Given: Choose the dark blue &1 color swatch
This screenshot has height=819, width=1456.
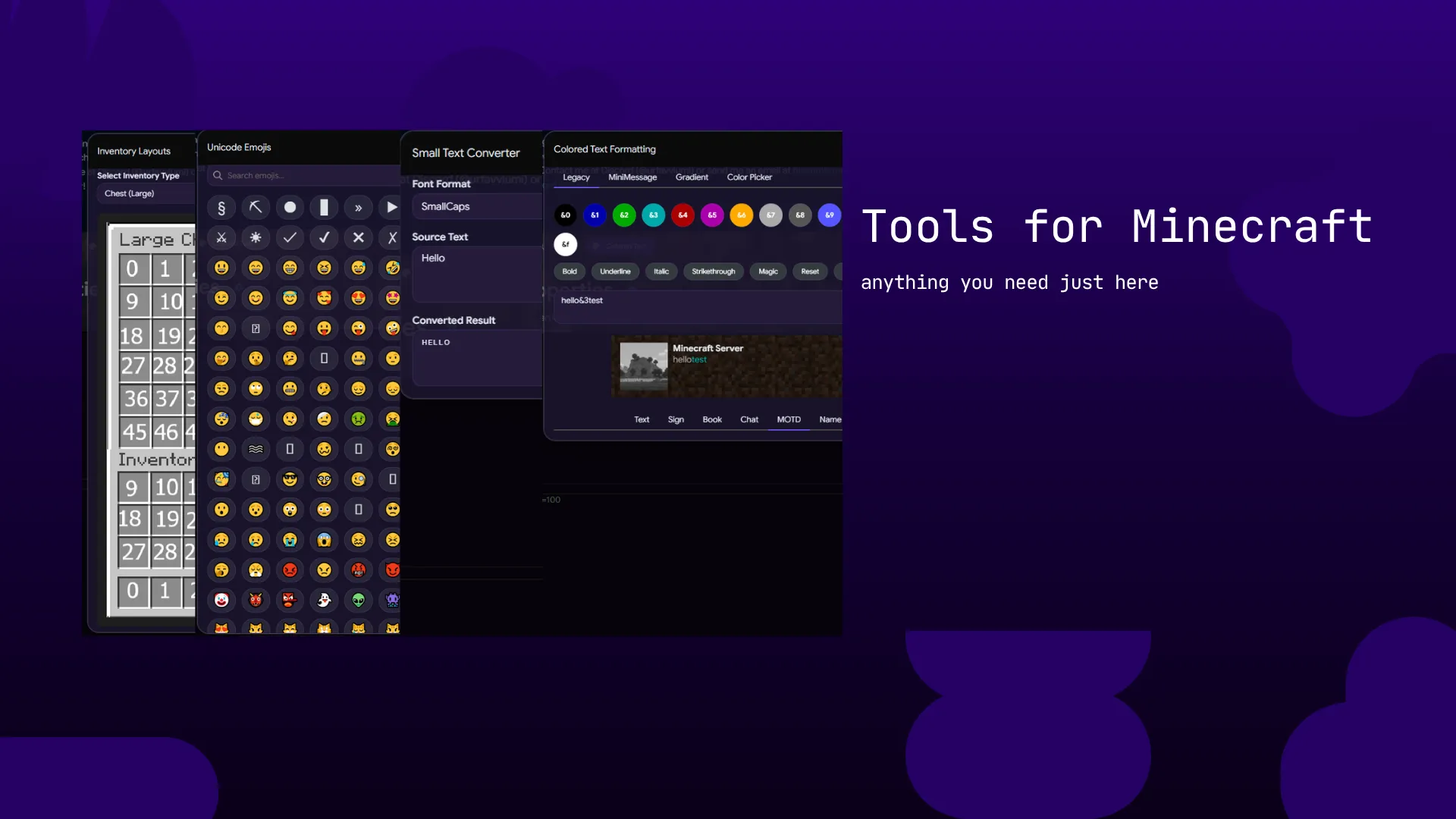Looking at the screenshot, I should pyautogui.click(x=595, y=215).
